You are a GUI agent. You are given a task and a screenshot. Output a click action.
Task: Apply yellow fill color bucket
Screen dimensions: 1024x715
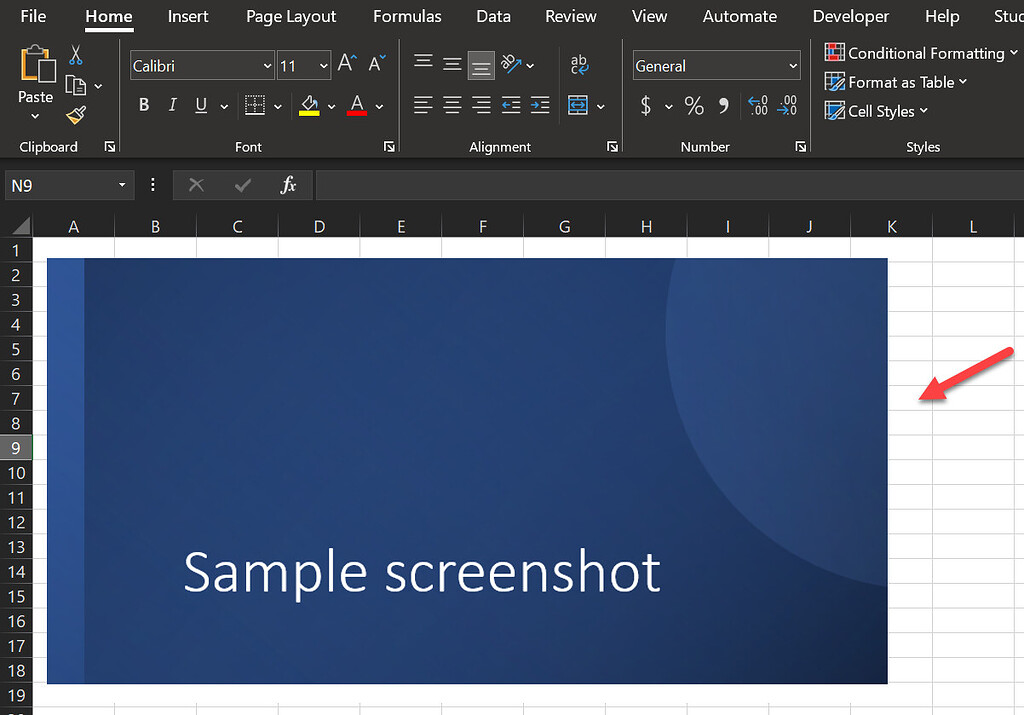click(x=310, y=105)
